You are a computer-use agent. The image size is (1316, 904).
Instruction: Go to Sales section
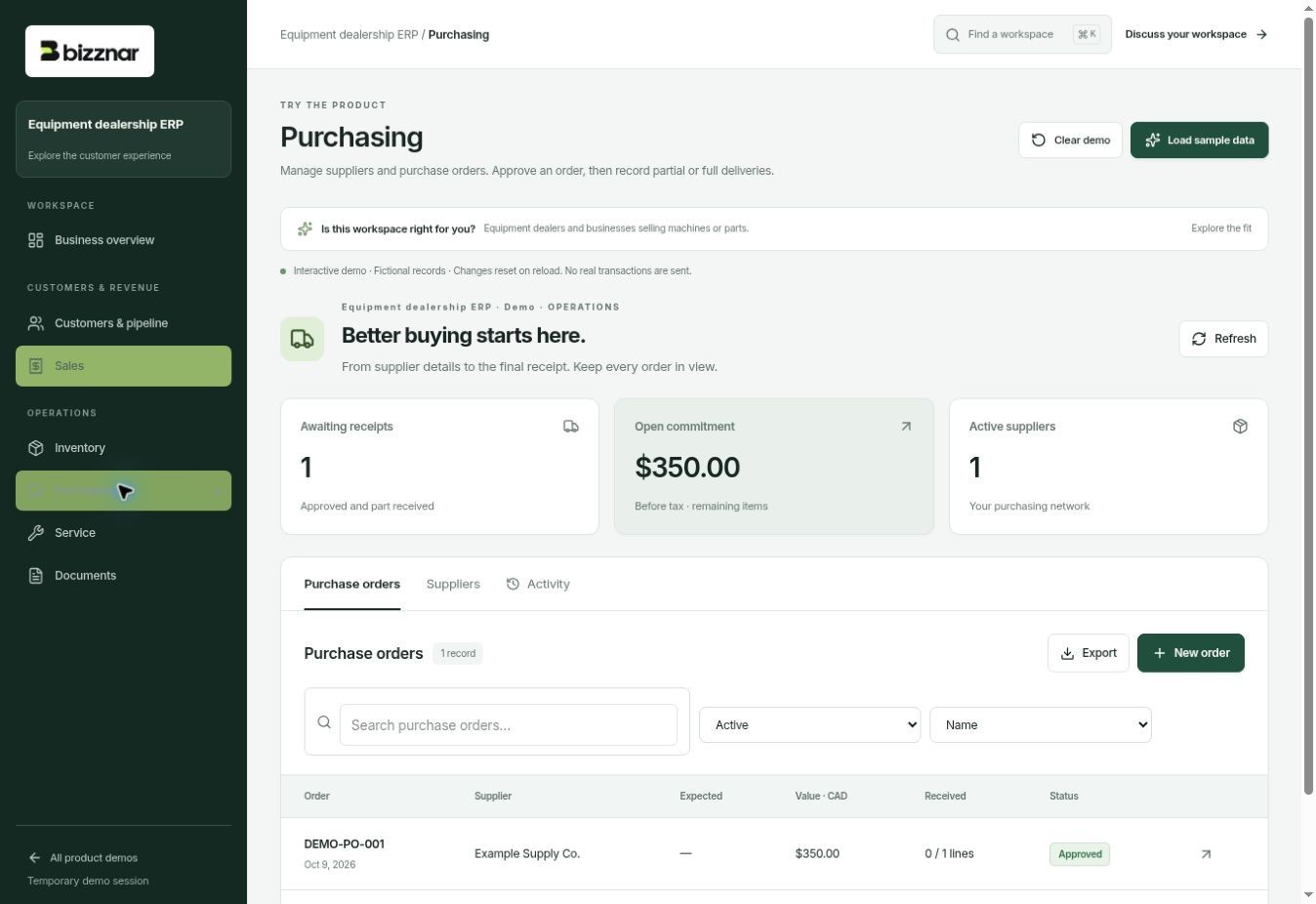tap(123, 366)
